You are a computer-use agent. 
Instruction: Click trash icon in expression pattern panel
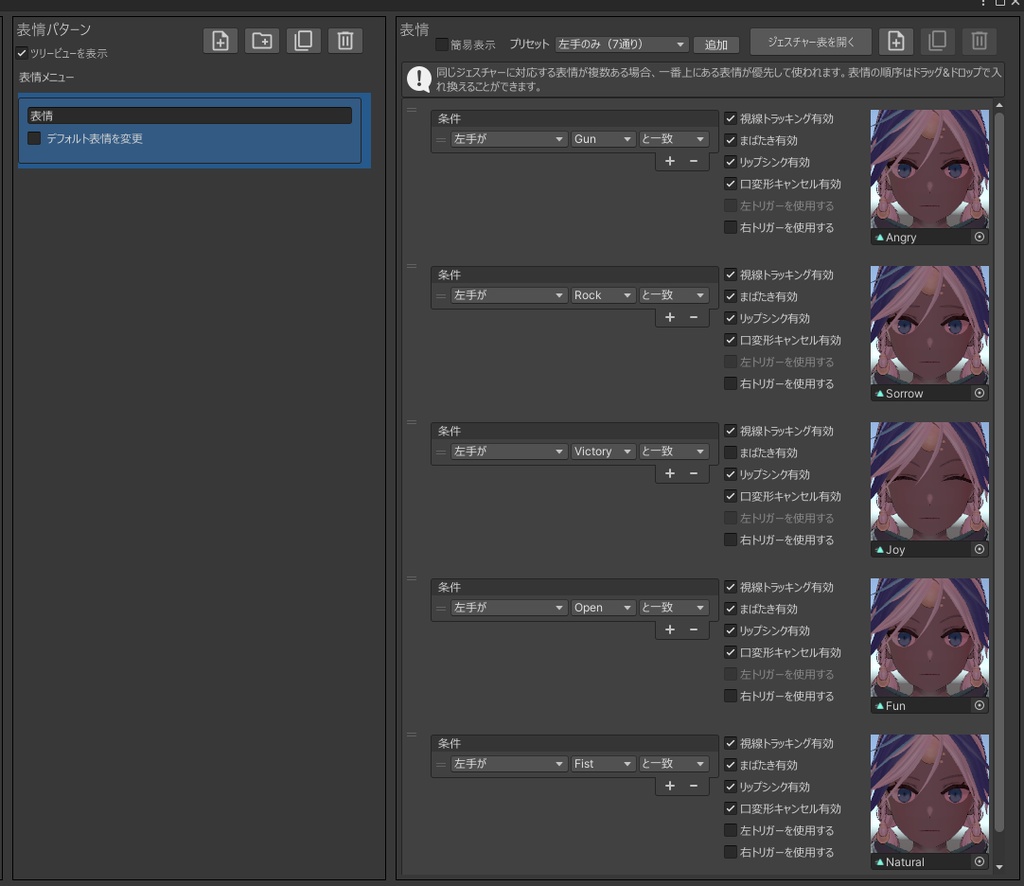345,41
